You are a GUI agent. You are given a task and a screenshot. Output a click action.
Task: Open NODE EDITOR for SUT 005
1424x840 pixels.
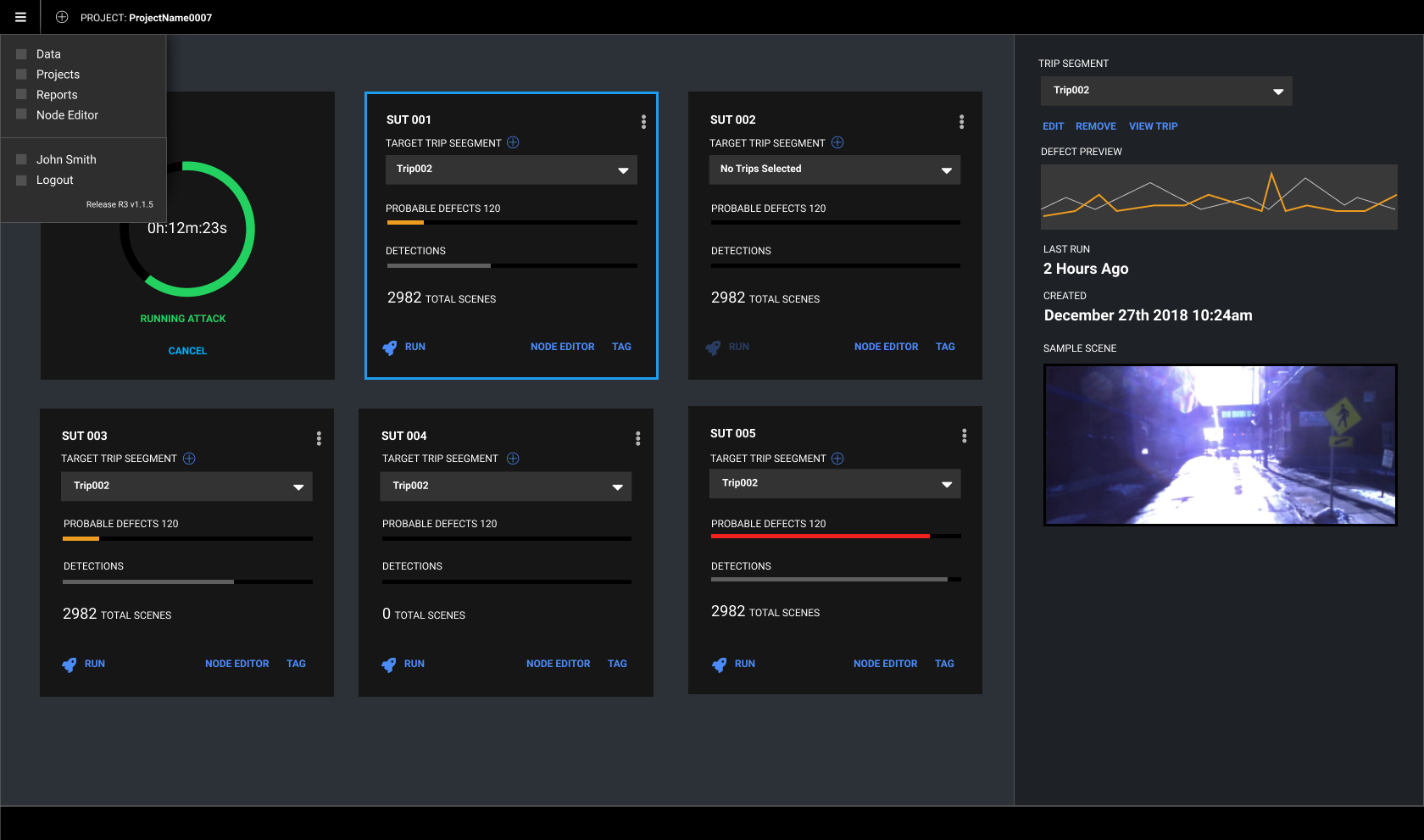[x=886, y=664]
